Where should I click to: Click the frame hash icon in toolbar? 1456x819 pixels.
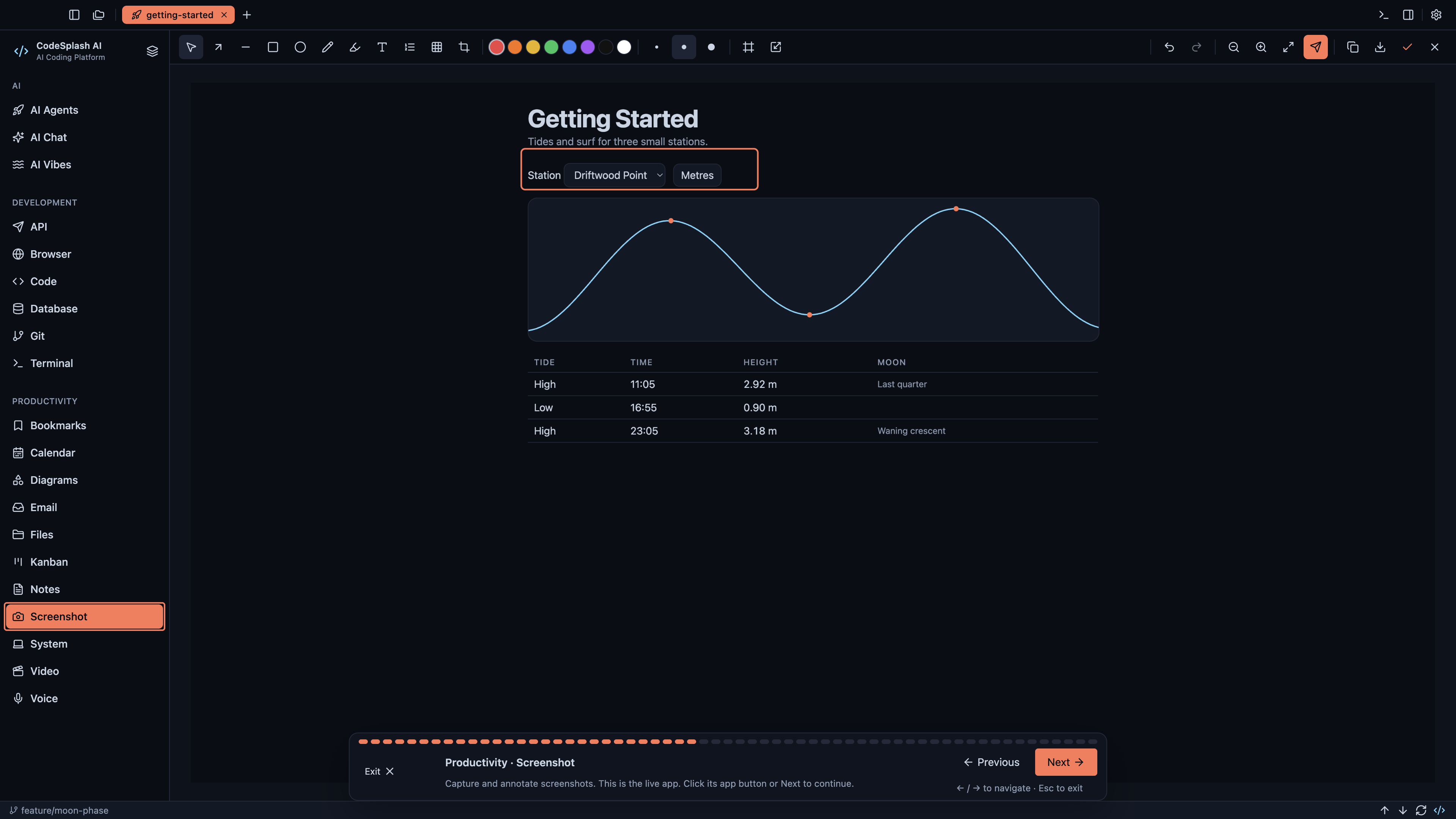tap(748, 47)
